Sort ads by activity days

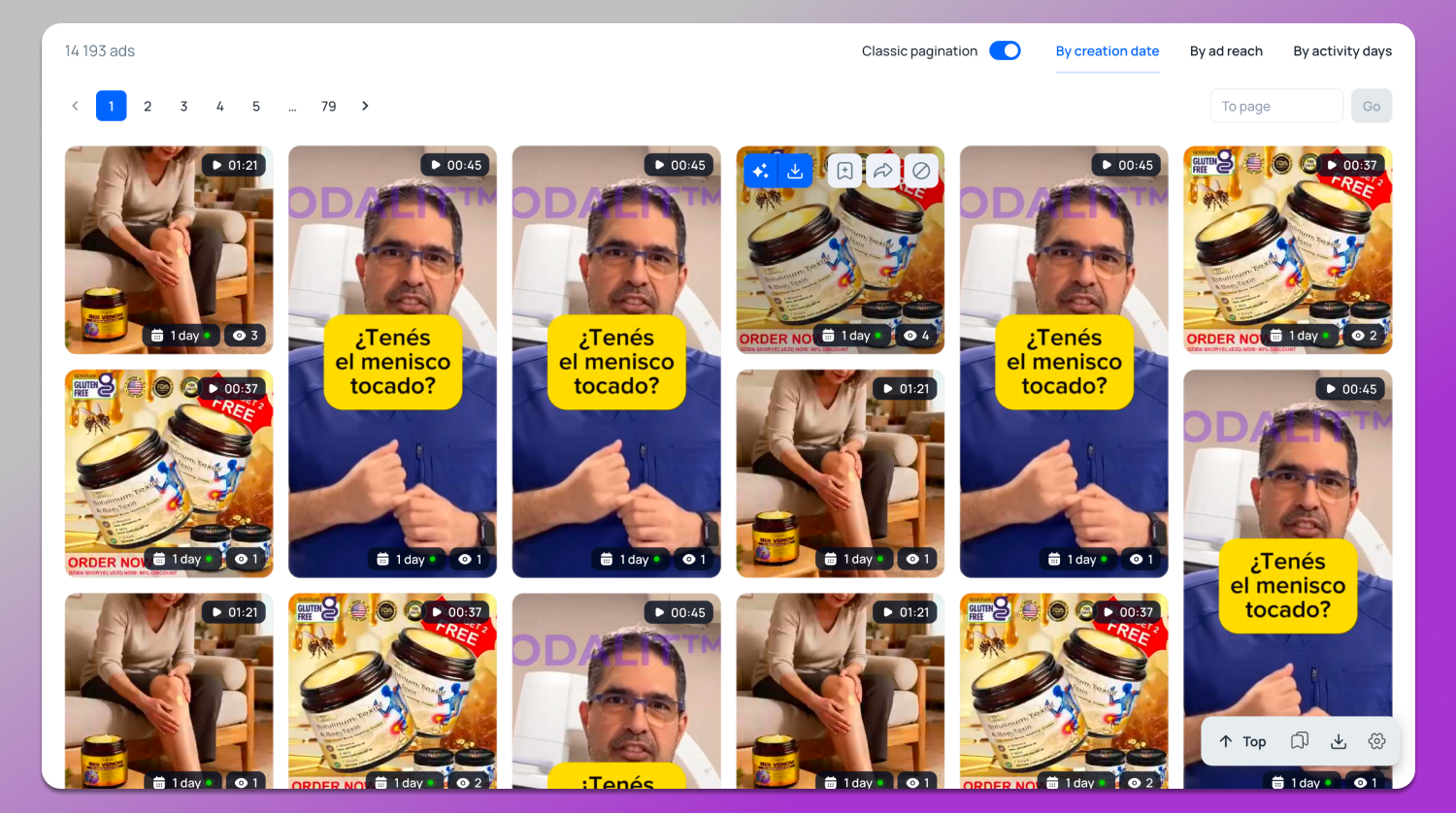point(1341,51)
